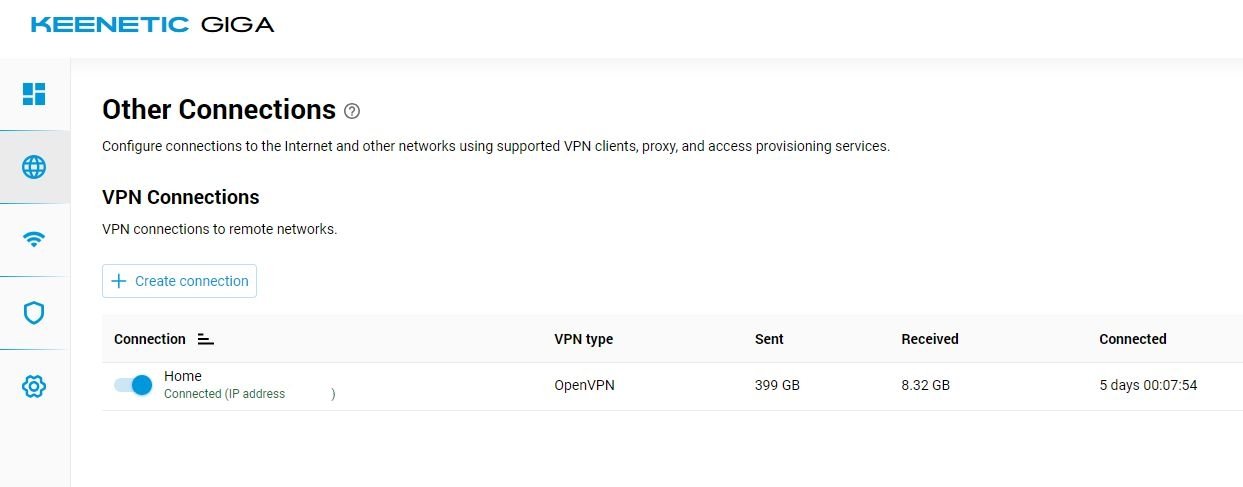Click the Connected column header
The width and height of the screenshot is (1243, 487).
[1133, 339]
